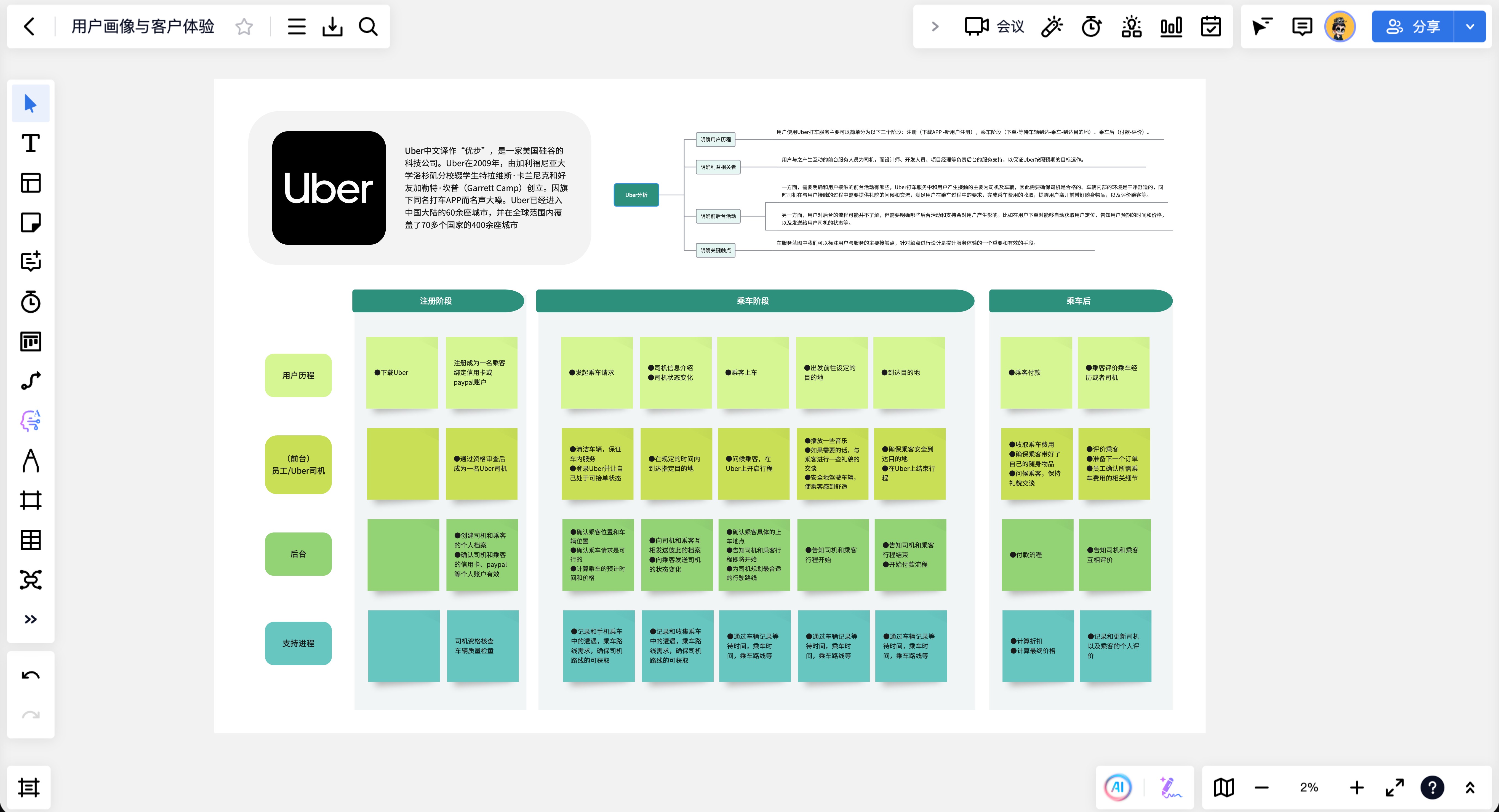Select the 发起乘车请求 sticky note

[596, 372]
